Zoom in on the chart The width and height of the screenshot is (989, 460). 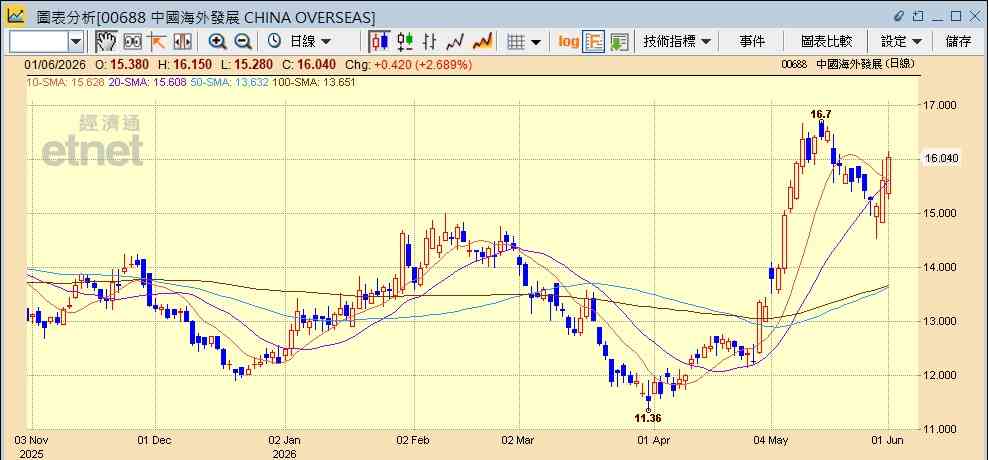218,42
